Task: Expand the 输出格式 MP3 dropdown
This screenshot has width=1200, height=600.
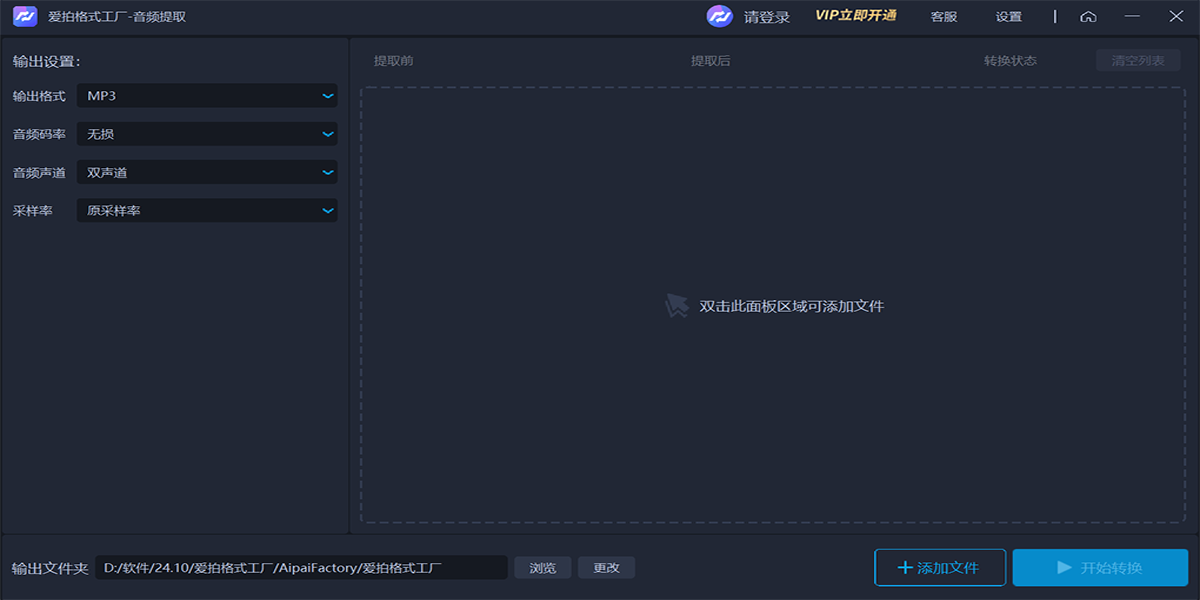Action: pos(207,96)
